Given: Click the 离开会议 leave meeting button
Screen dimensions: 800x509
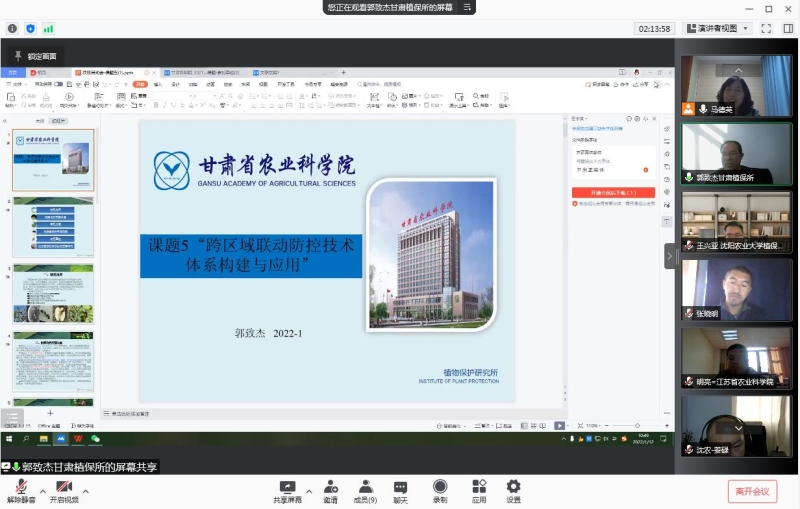Looking at the screenshot, I should (x=752, y=491).
